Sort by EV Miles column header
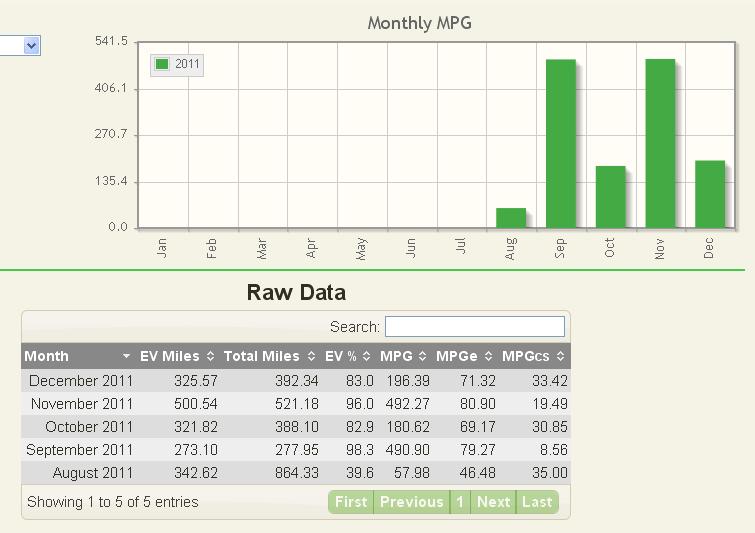 click(168, 356)
